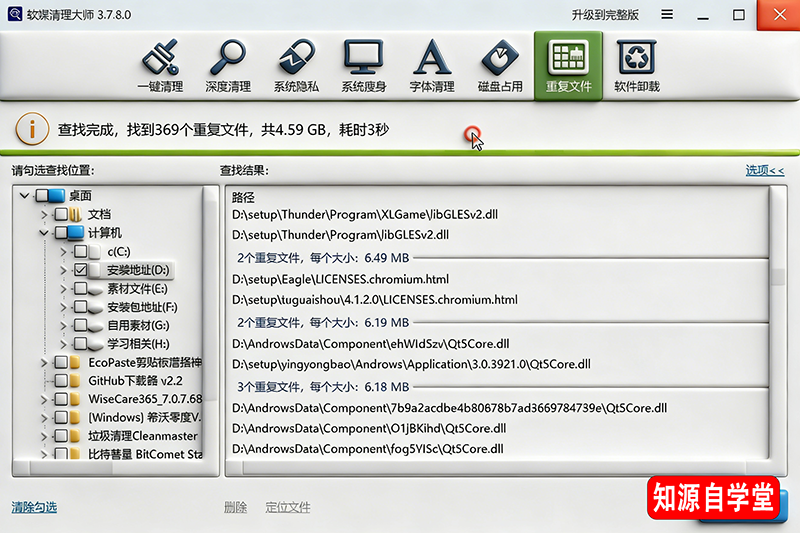The image size is (800, 533).
Task: Click the orange info icon
Action: tap(32, 130)
